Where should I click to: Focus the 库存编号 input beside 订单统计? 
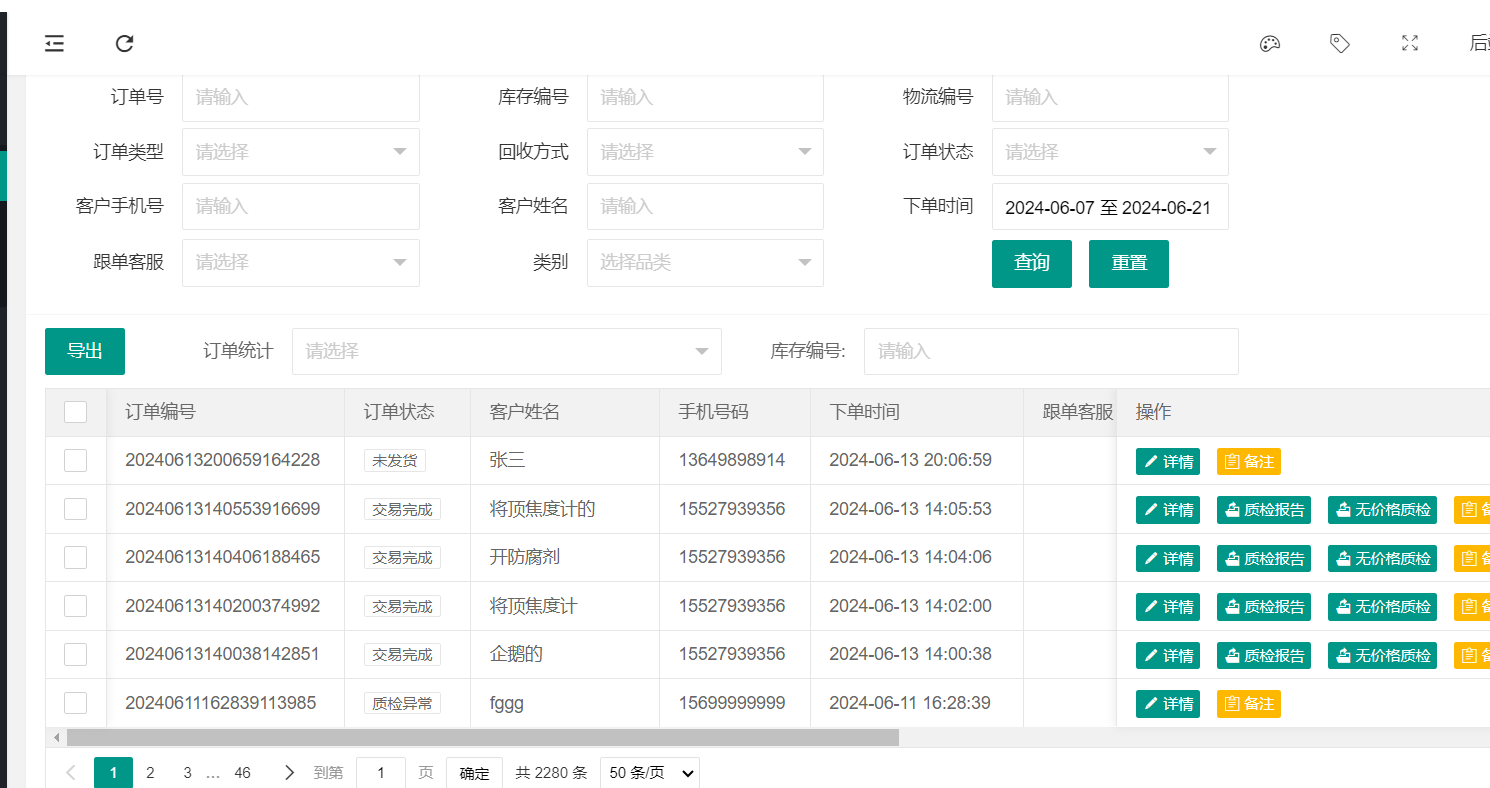[x=1051, y=351]
